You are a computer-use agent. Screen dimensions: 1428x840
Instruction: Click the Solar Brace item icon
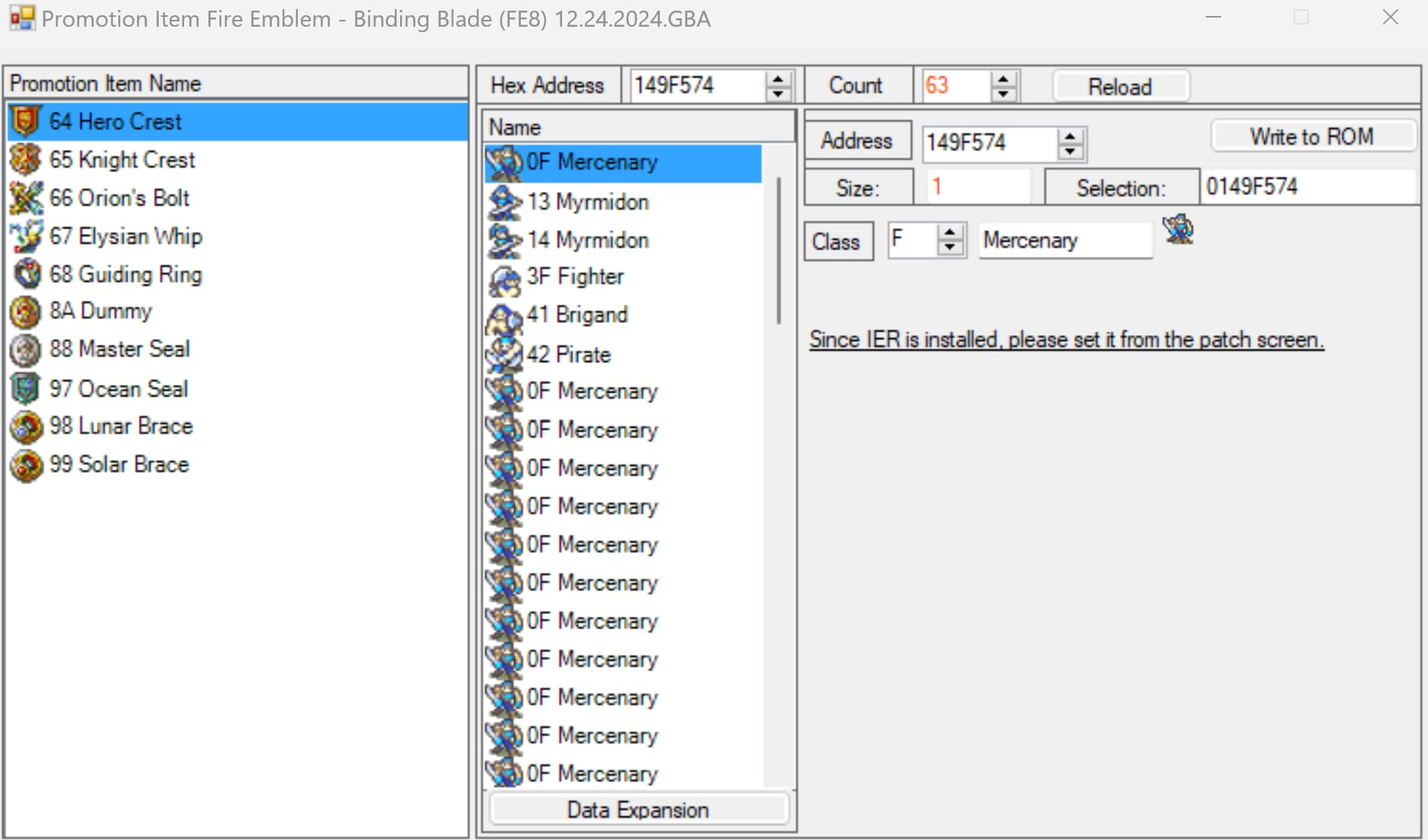click(25, 464)
